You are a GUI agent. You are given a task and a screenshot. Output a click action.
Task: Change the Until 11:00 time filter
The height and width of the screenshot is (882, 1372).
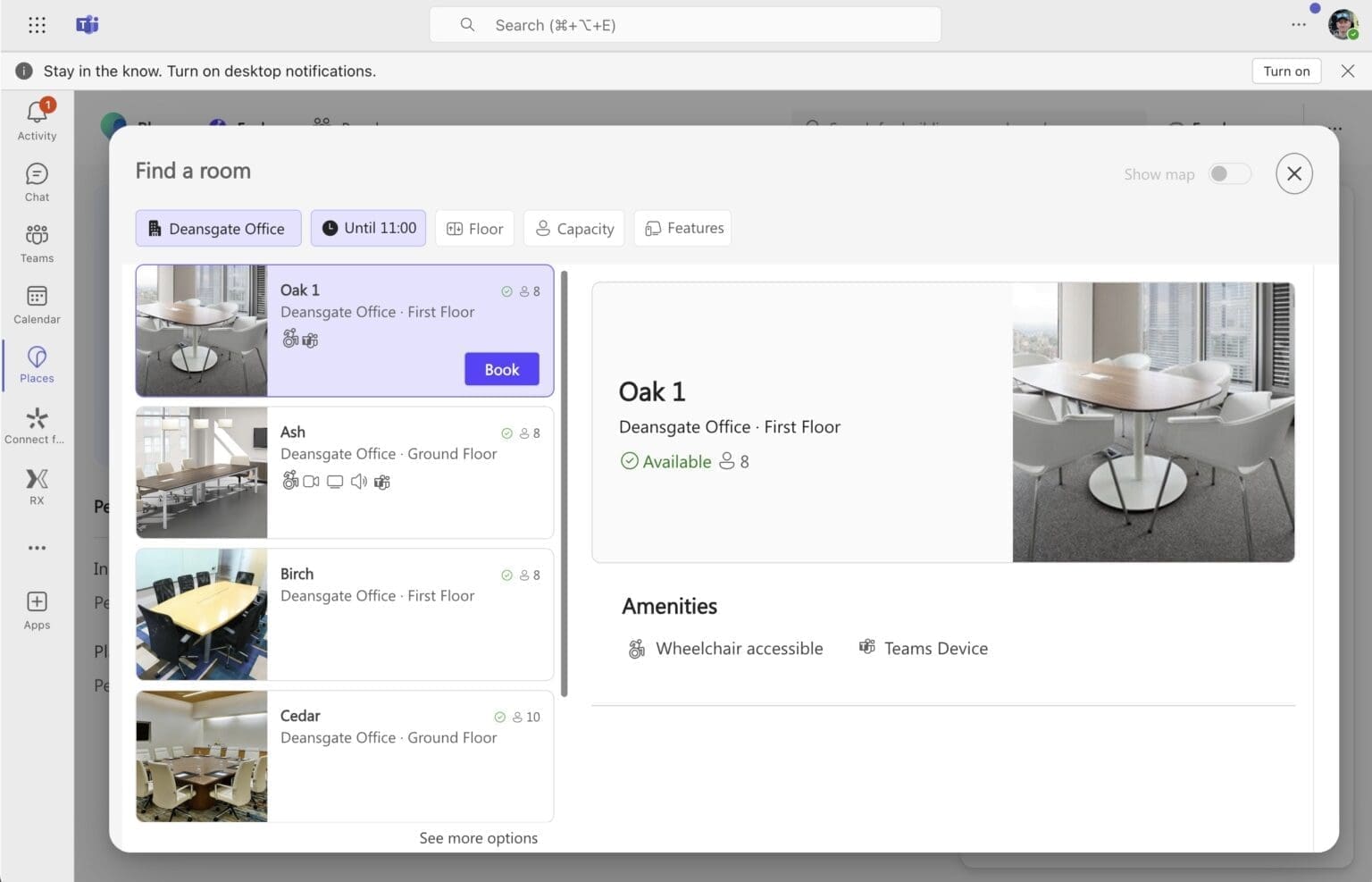(367, 228)
